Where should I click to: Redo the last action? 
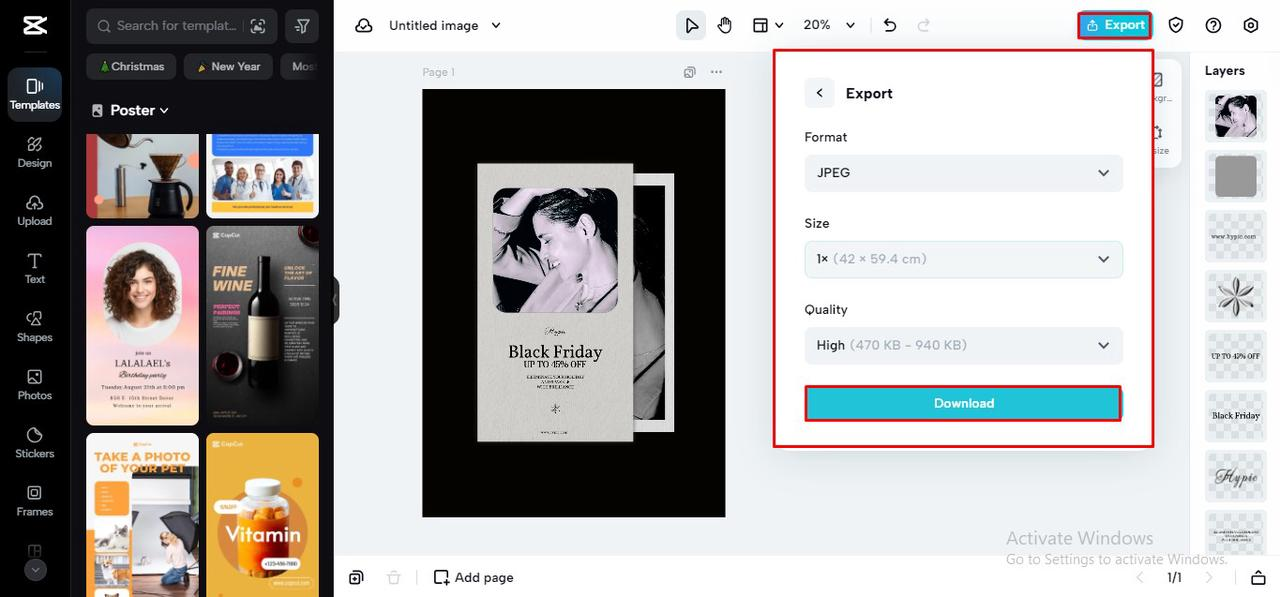[x=924, y=26]
